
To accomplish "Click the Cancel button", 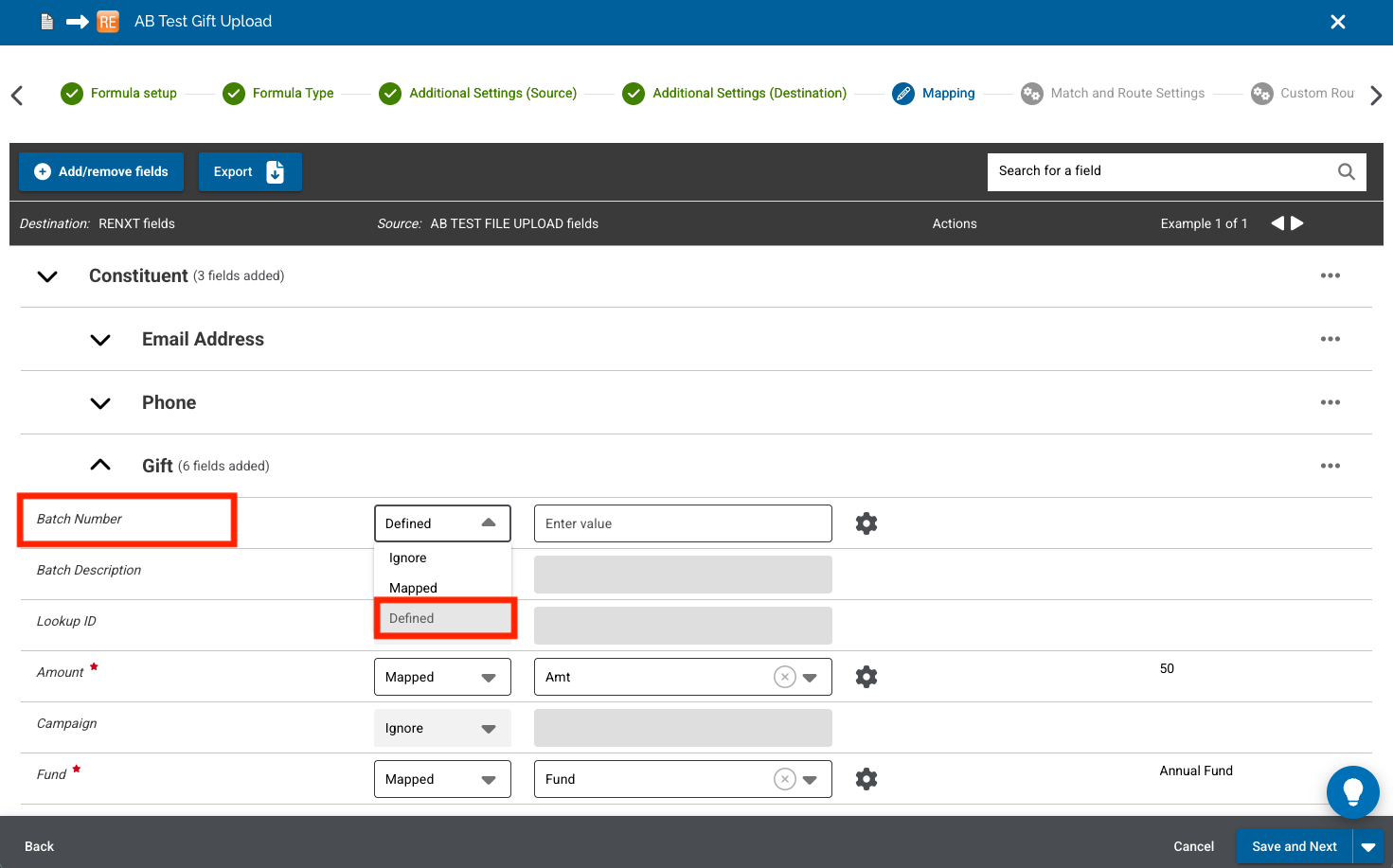I will pyautogui.click(x=1193, y=846).
